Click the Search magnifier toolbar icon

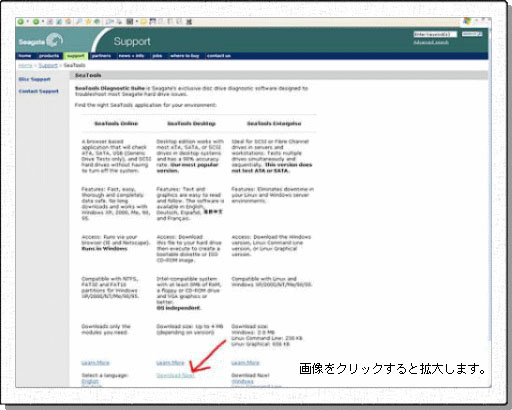click(79, 22)
